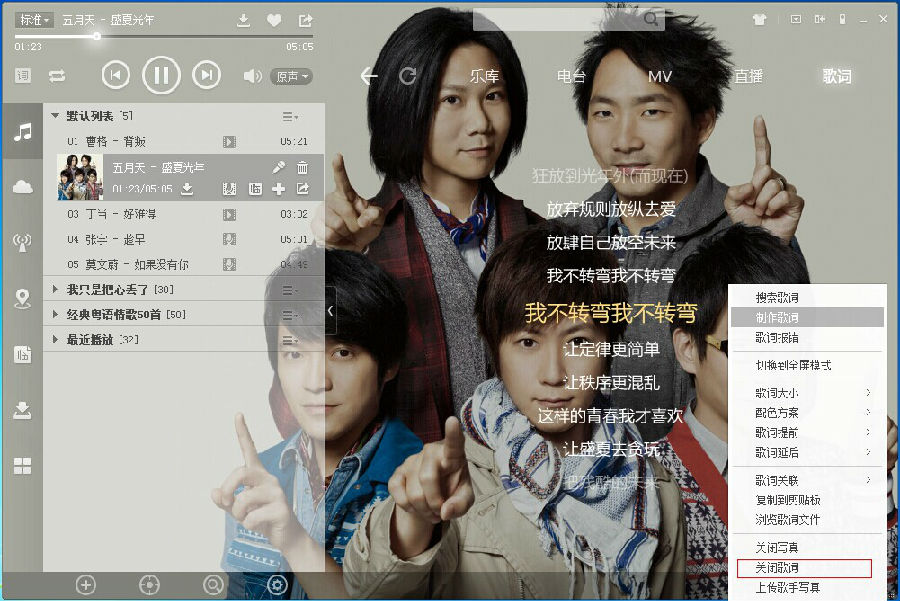Select 关闭歌词 from the context menu
The height and width of the screenshot is (601, 900).
(779, 566)
